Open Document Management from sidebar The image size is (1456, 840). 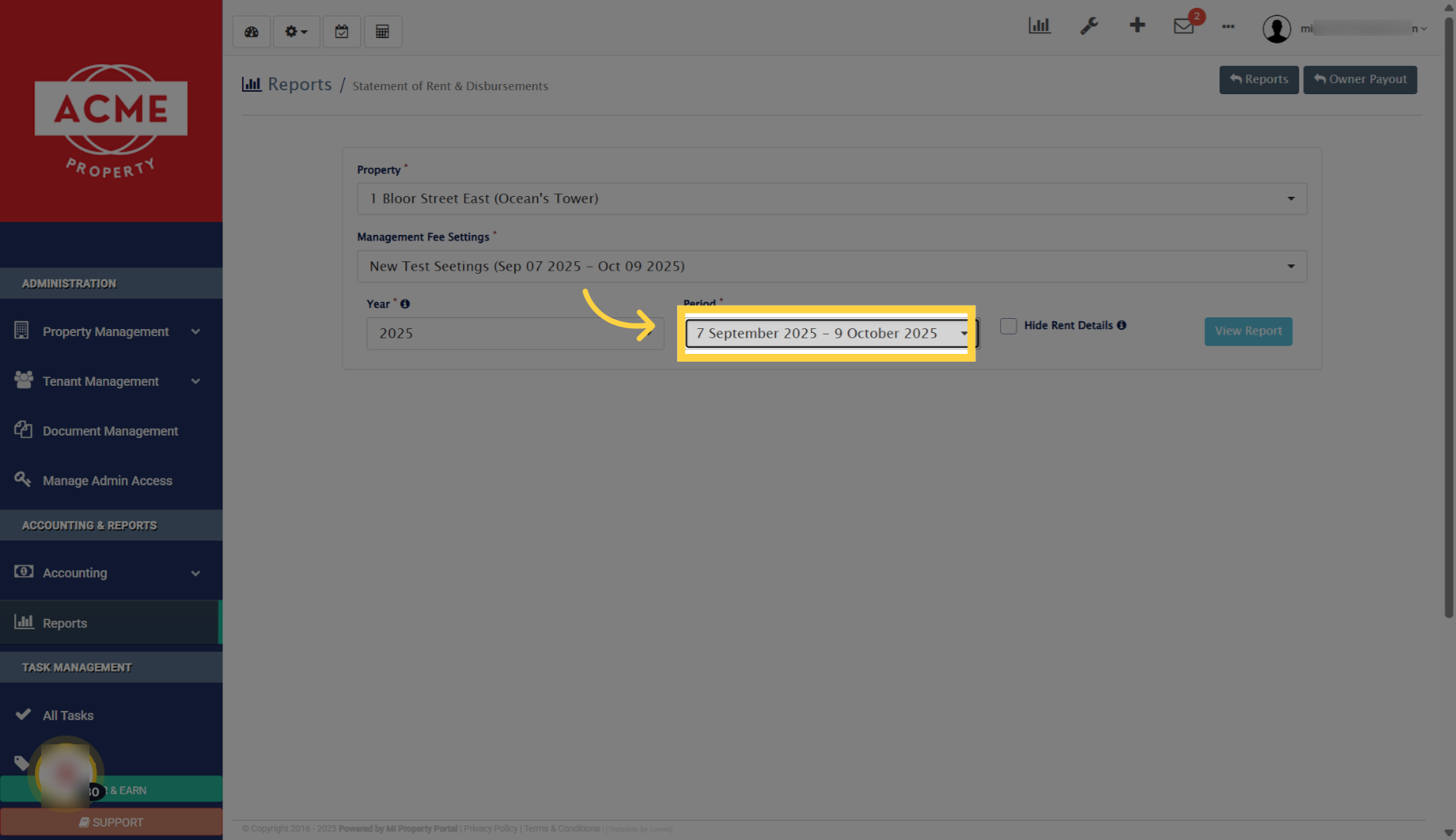(x=111, y=431)
